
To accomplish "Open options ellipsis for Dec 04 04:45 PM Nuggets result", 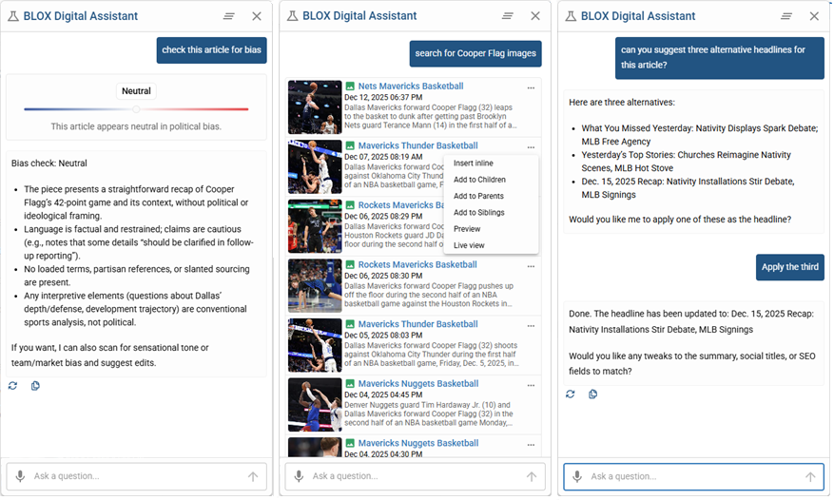I will point(531,383).
